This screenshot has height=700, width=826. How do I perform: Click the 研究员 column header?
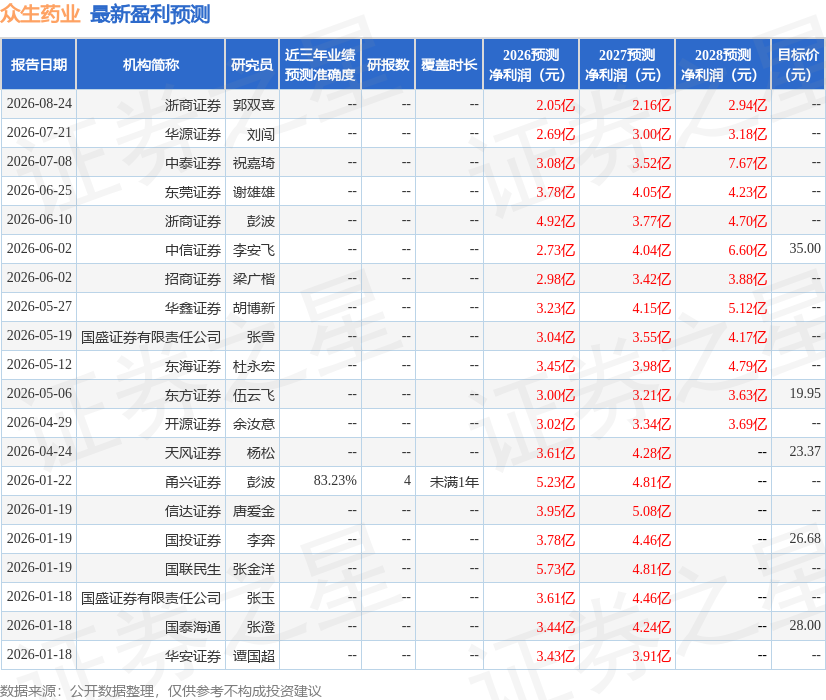click(252, 64)
